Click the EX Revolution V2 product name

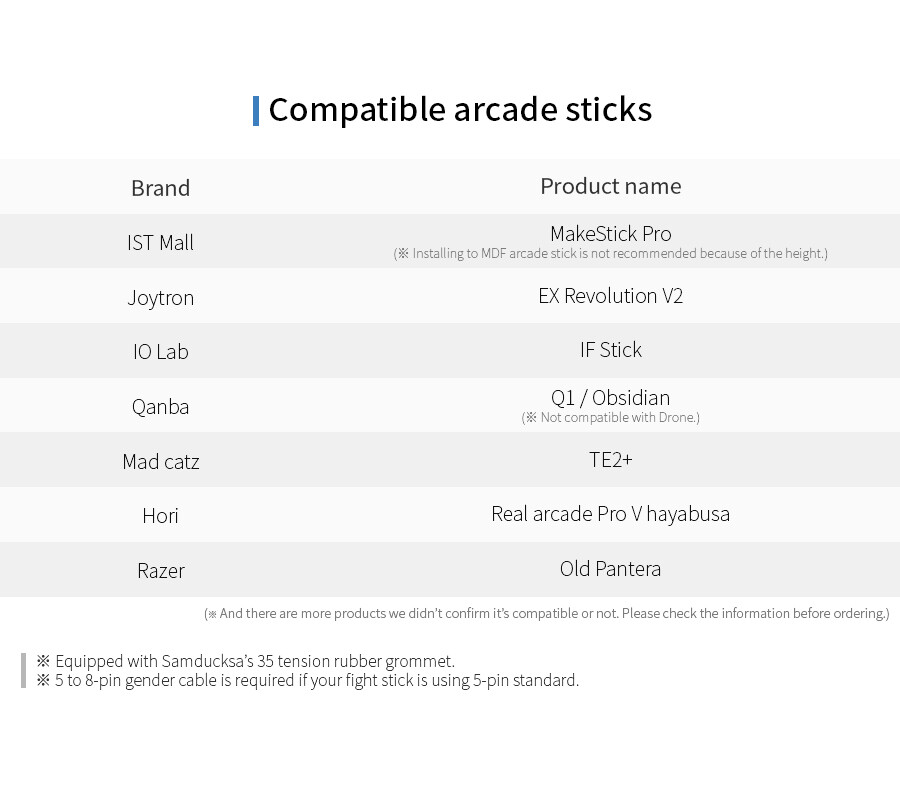coord(611,296)
